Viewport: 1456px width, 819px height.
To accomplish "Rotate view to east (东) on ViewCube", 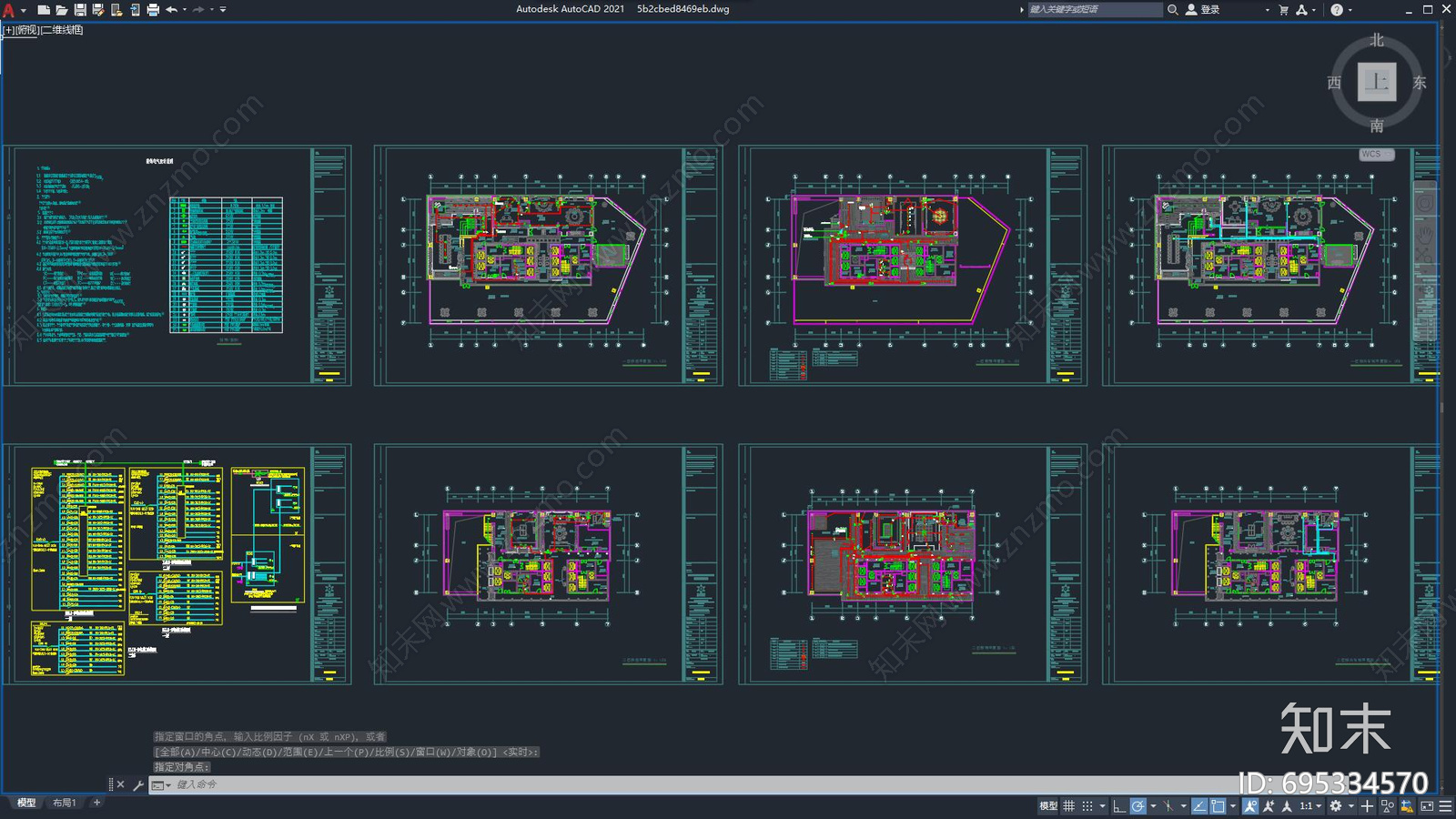I will [1420, 83].
